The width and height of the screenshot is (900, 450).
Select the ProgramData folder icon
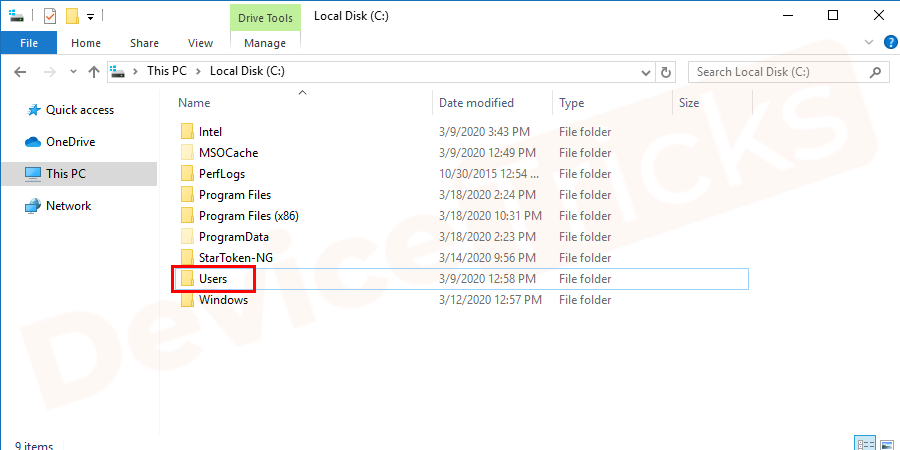(x=187, y=236)
